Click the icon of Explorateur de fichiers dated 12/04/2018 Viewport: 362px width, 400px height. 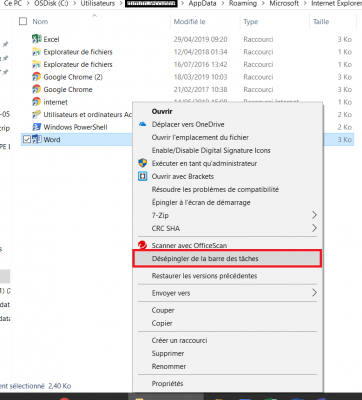pos(36,52)
